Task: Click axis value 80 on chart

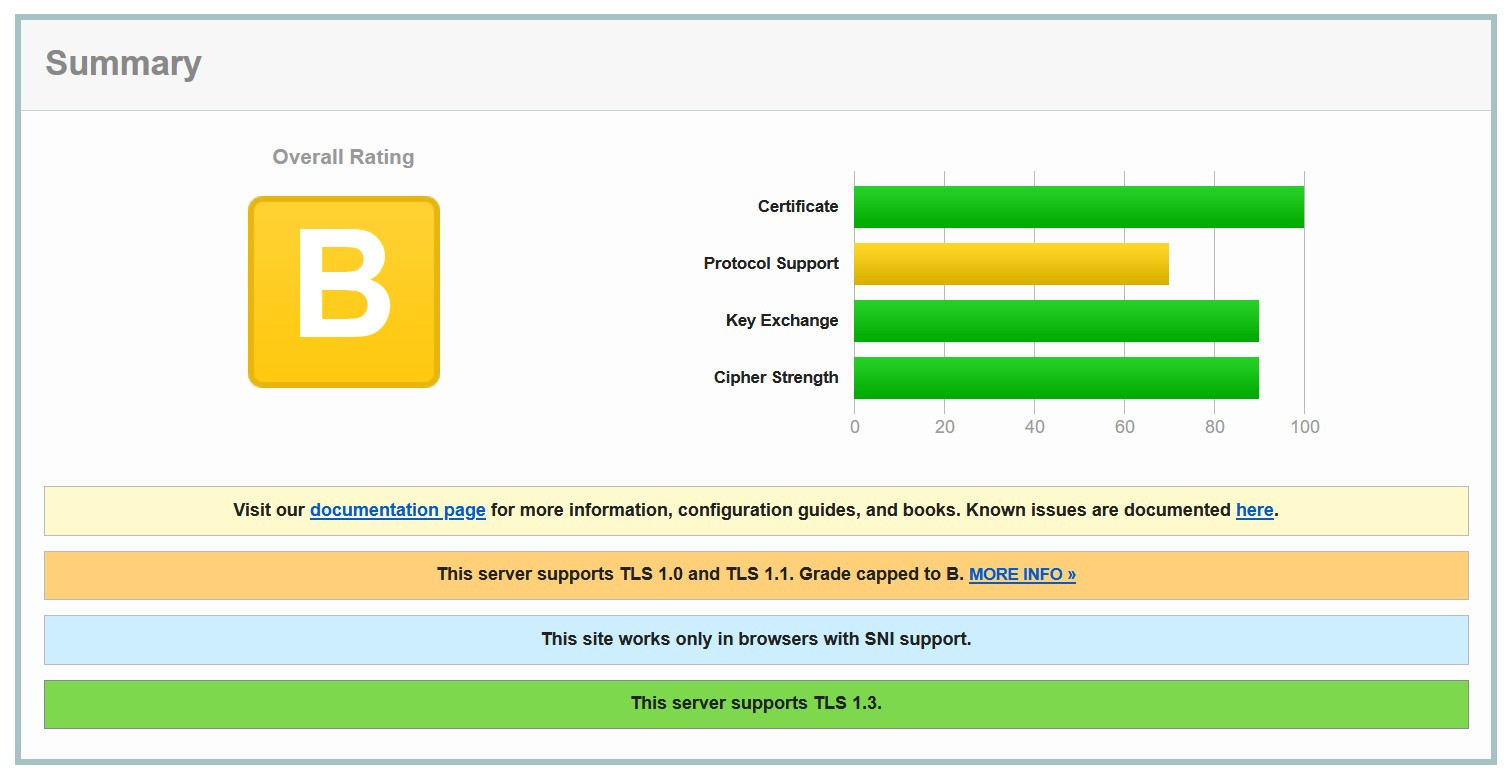Action: 1214,427
